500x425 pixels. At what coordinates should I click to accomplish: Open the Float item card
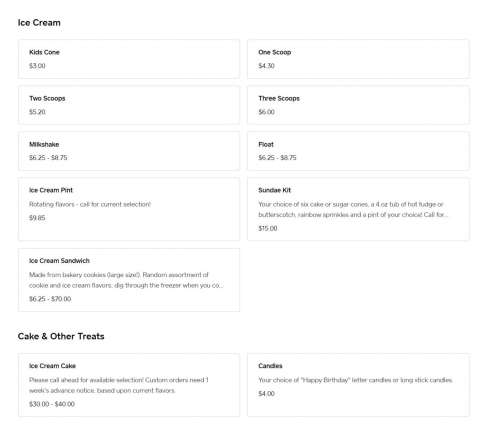[x=358, y=151]
